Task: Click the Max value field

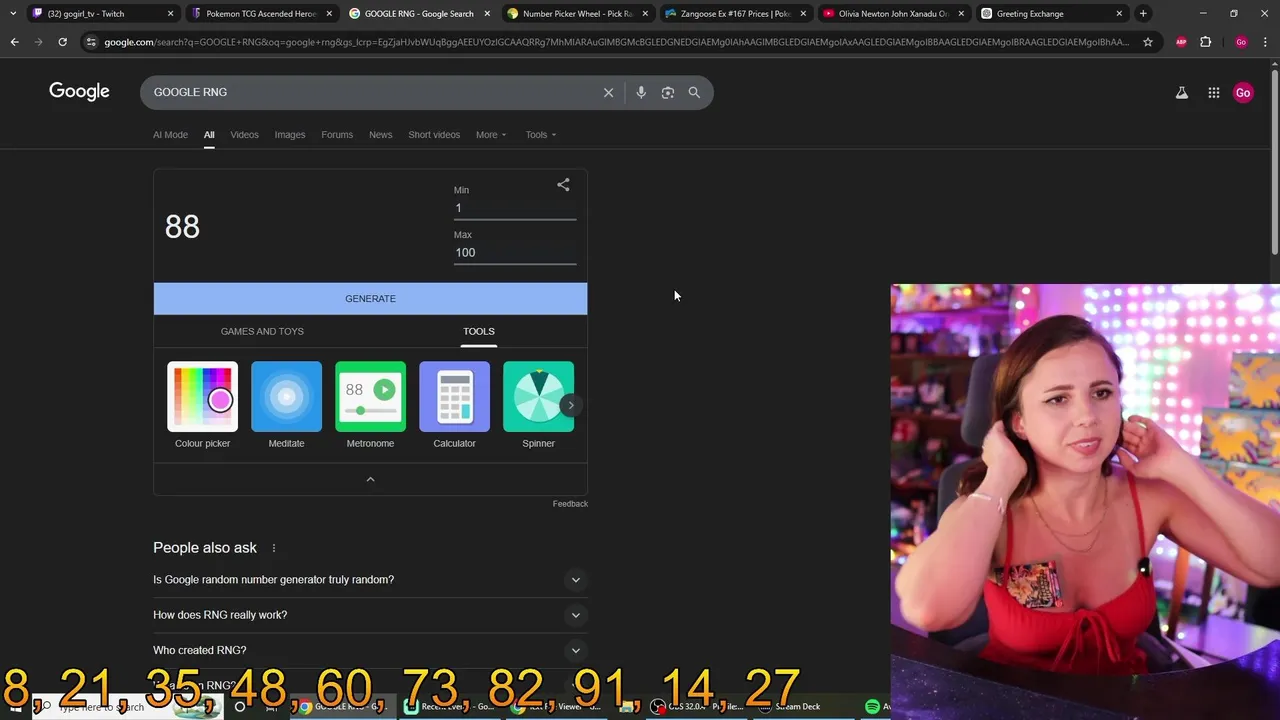Action: click(515, 253)
